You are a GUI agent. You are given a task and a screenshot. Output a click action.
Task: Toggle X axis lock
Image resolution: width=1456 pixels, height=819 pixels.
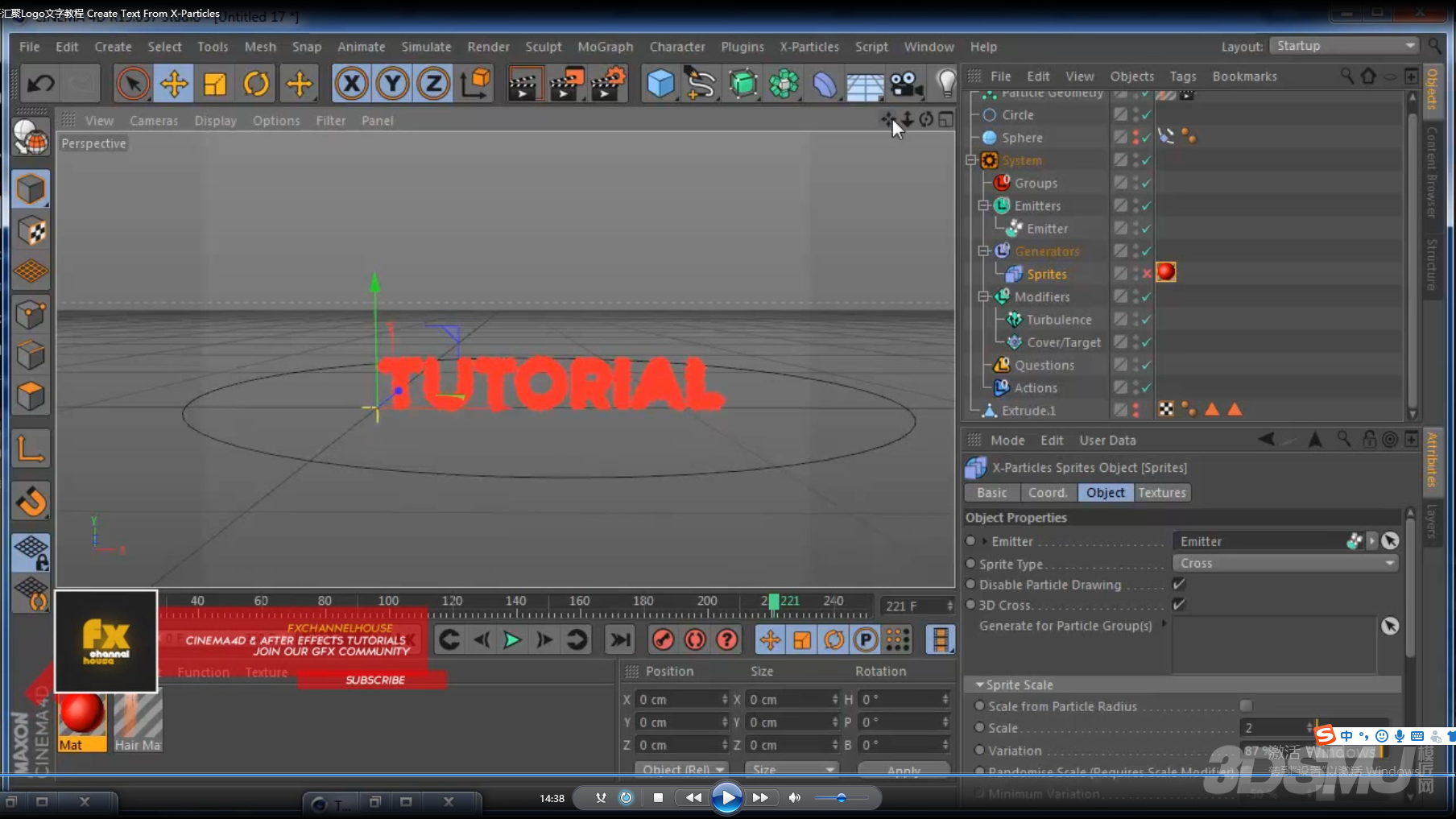[351, 84]
